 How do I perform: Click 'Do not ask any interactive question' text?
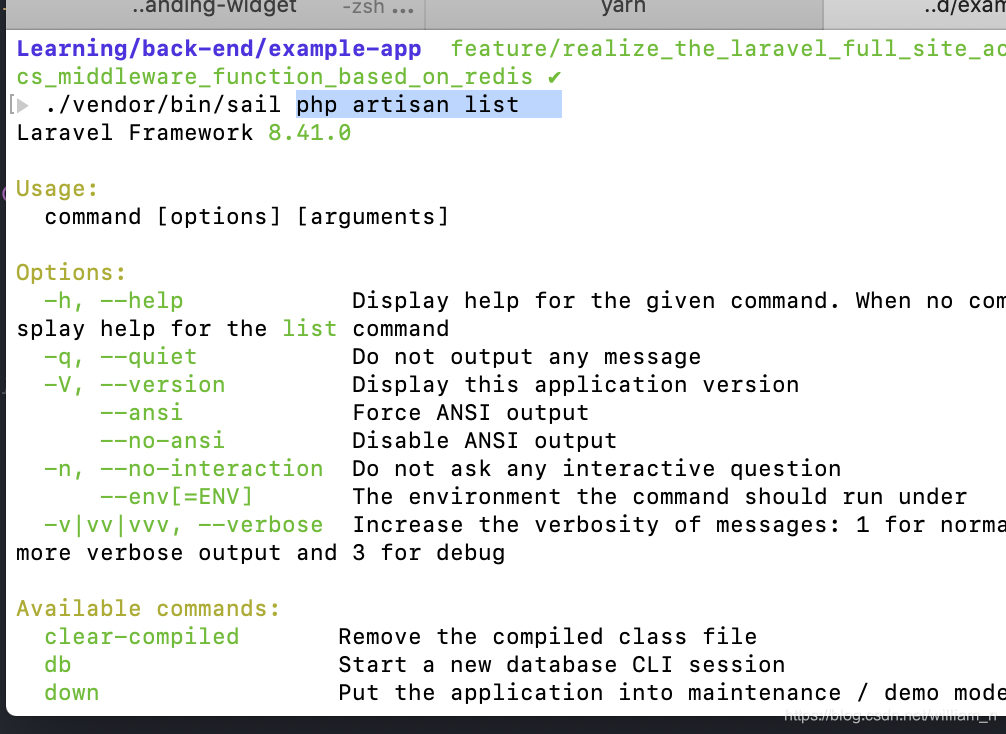tap(597, 469)
